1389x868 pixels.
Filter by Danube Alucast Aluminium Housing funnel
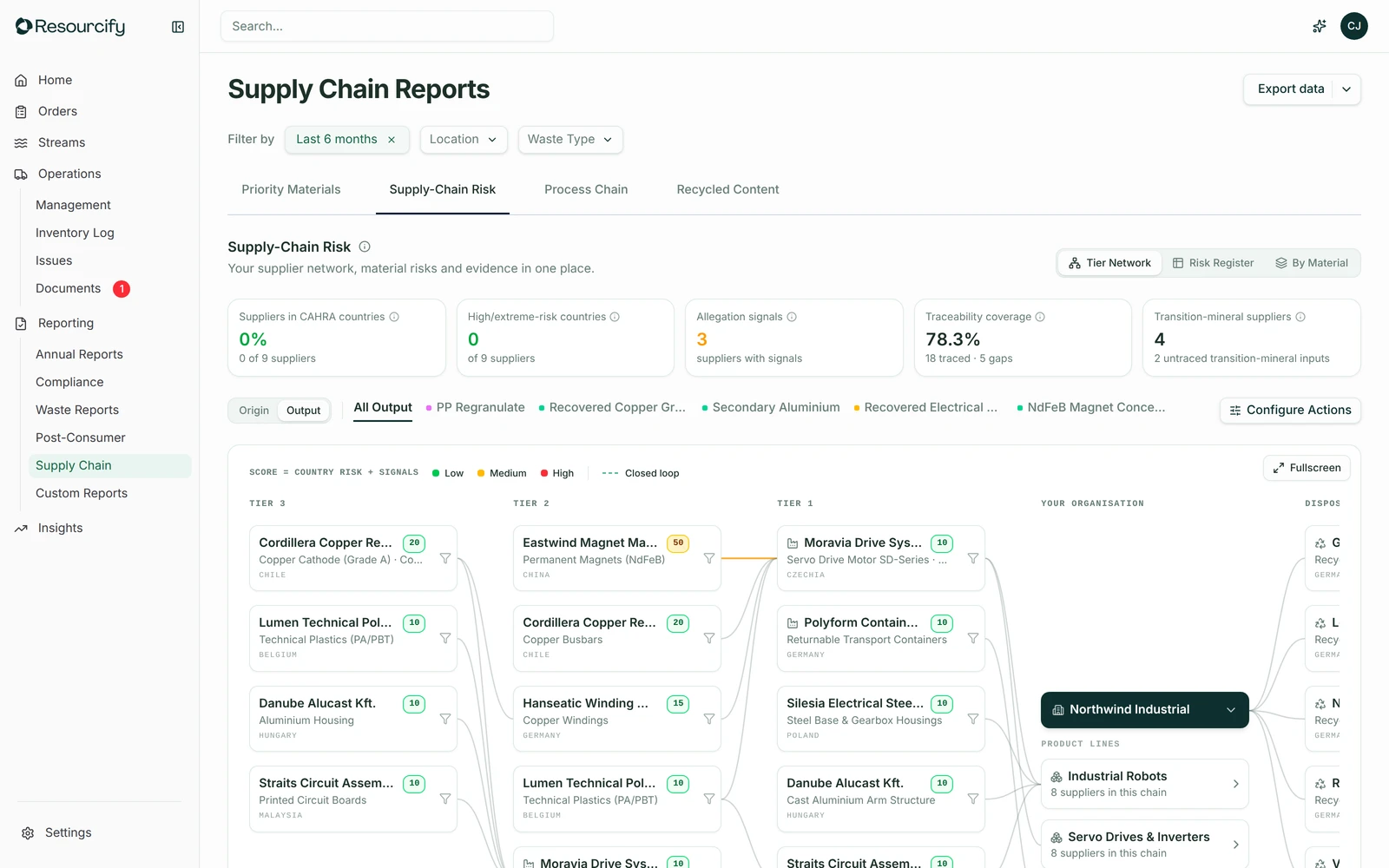click(x=445, y=719)
